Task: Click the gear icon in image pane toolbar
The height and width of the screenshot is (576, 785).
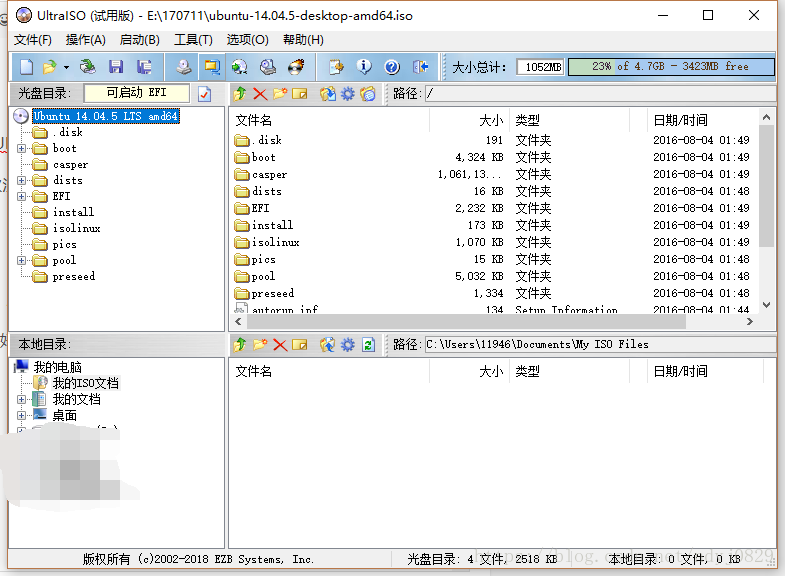Action: coord(347,94)
